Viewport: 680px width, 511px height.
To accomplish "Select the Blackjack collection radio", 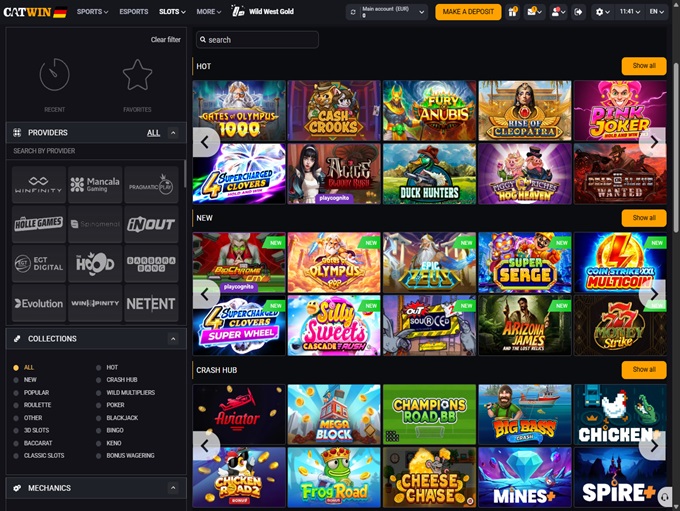I will point(98,418).
